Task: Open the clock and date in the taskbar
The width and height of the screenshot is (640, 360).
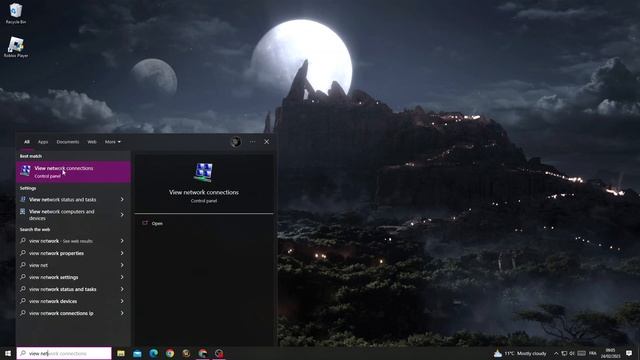Action: tap(611, 353)
